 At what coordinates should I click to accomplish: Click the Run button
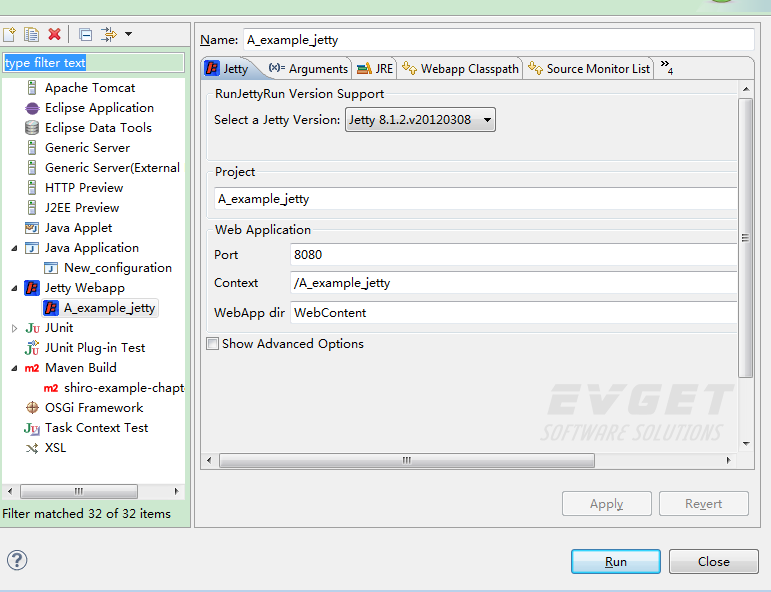pos(616,562)
